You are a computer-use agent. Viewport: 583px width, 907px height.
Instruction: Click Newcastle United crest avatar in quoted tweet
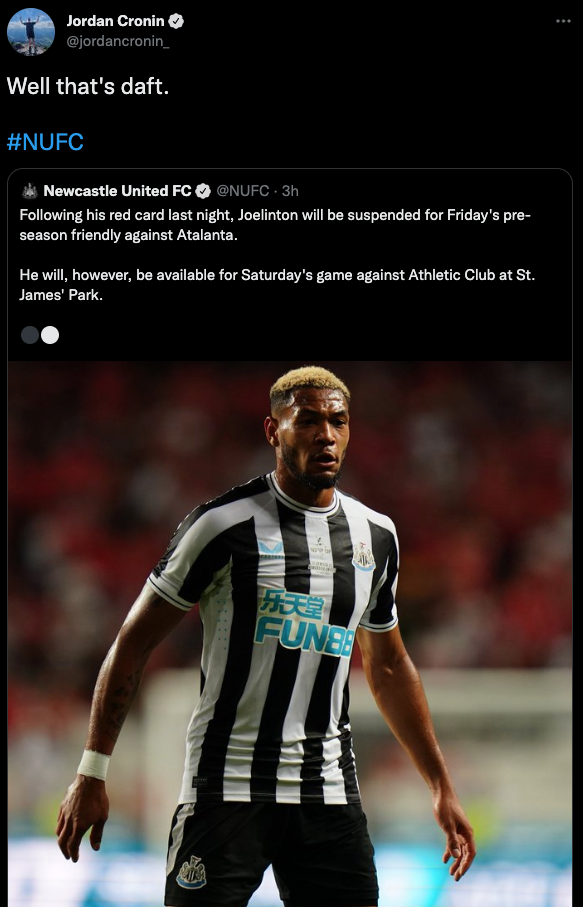click(x=29, y=191)
